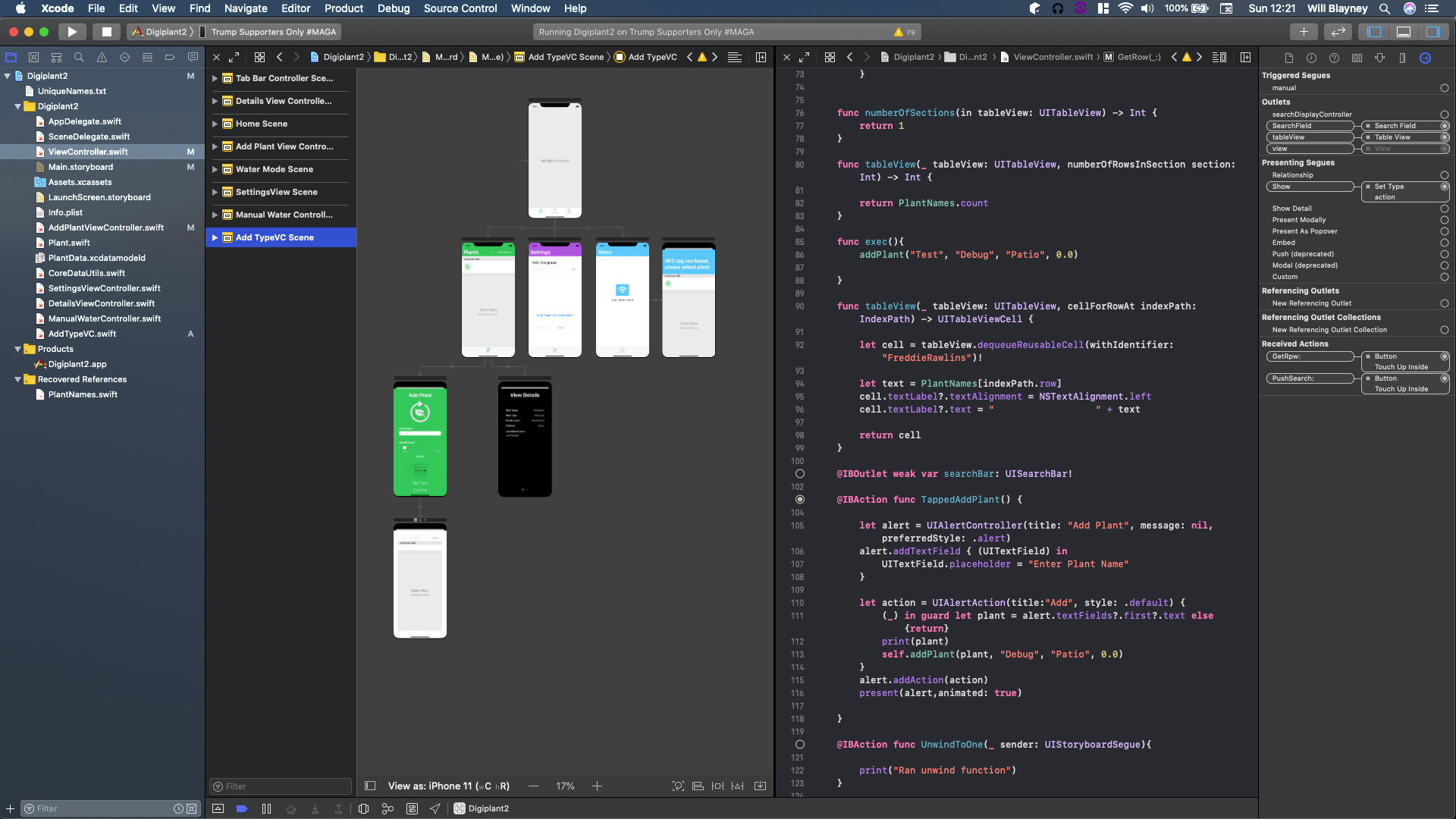Expand the Water Mode Scene outline item

point(215,169)
